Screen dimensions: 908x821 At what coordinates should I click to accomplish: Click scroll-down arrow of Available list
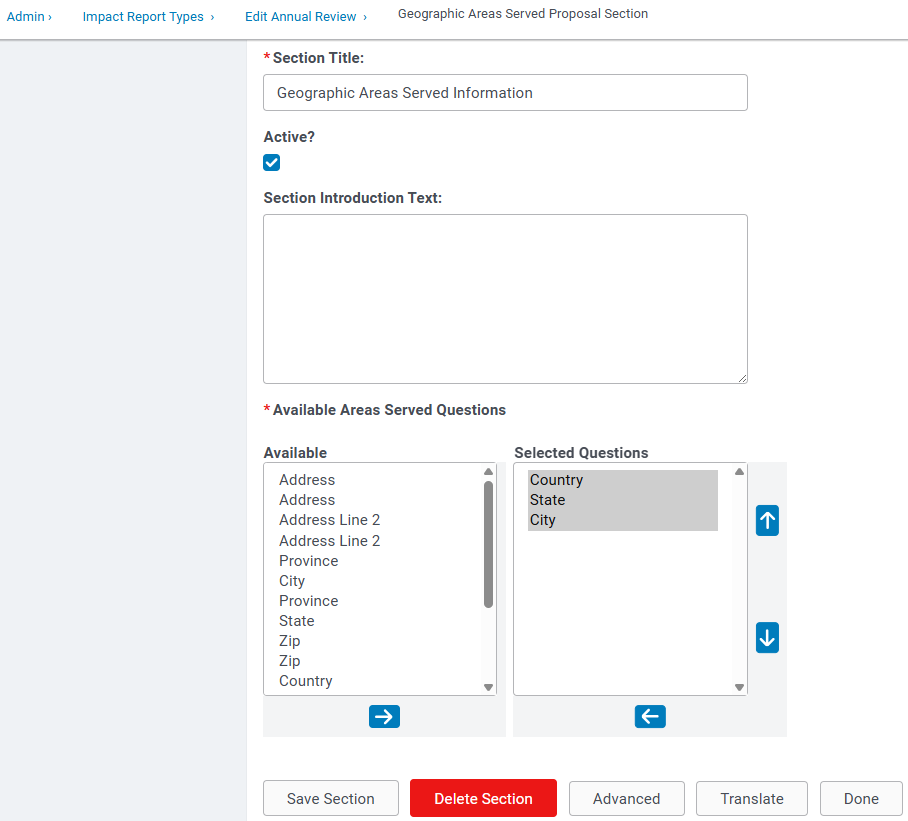tap(488, 687)
